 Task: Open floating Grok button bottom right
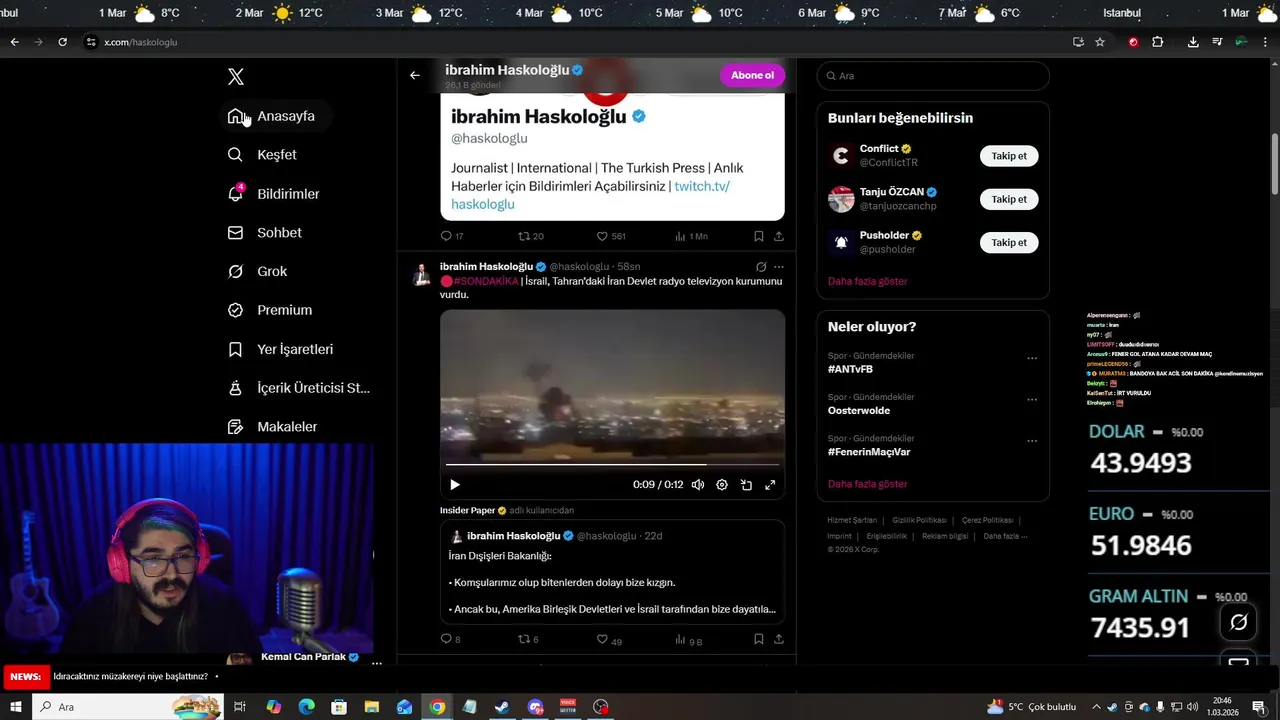(x=1238, y=622)
